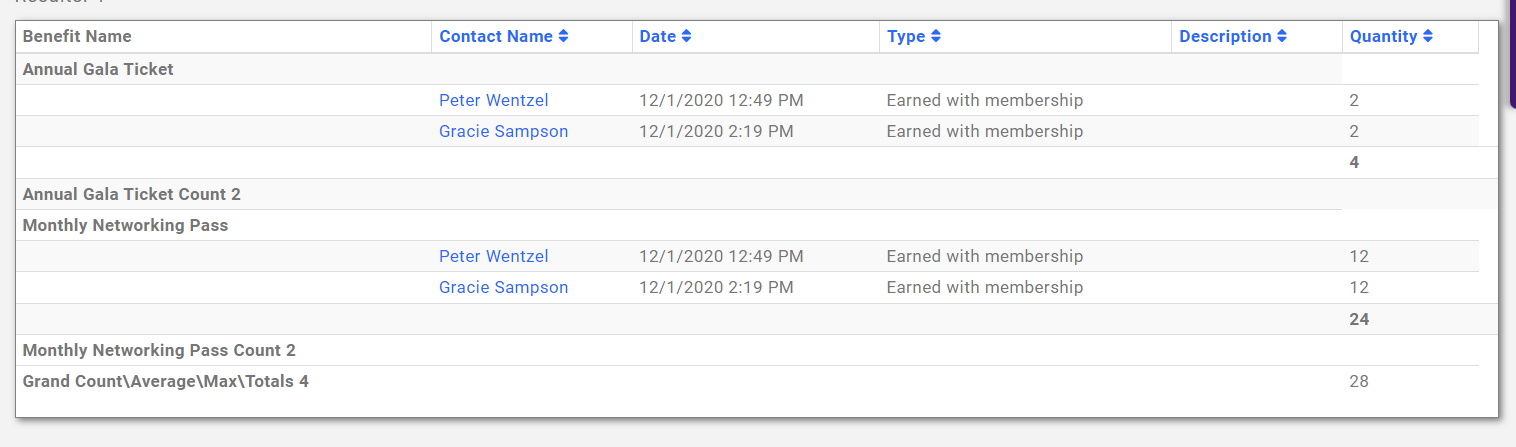Click the Quantity column header text
The image size is (1516, 447).
point(1383,37)
